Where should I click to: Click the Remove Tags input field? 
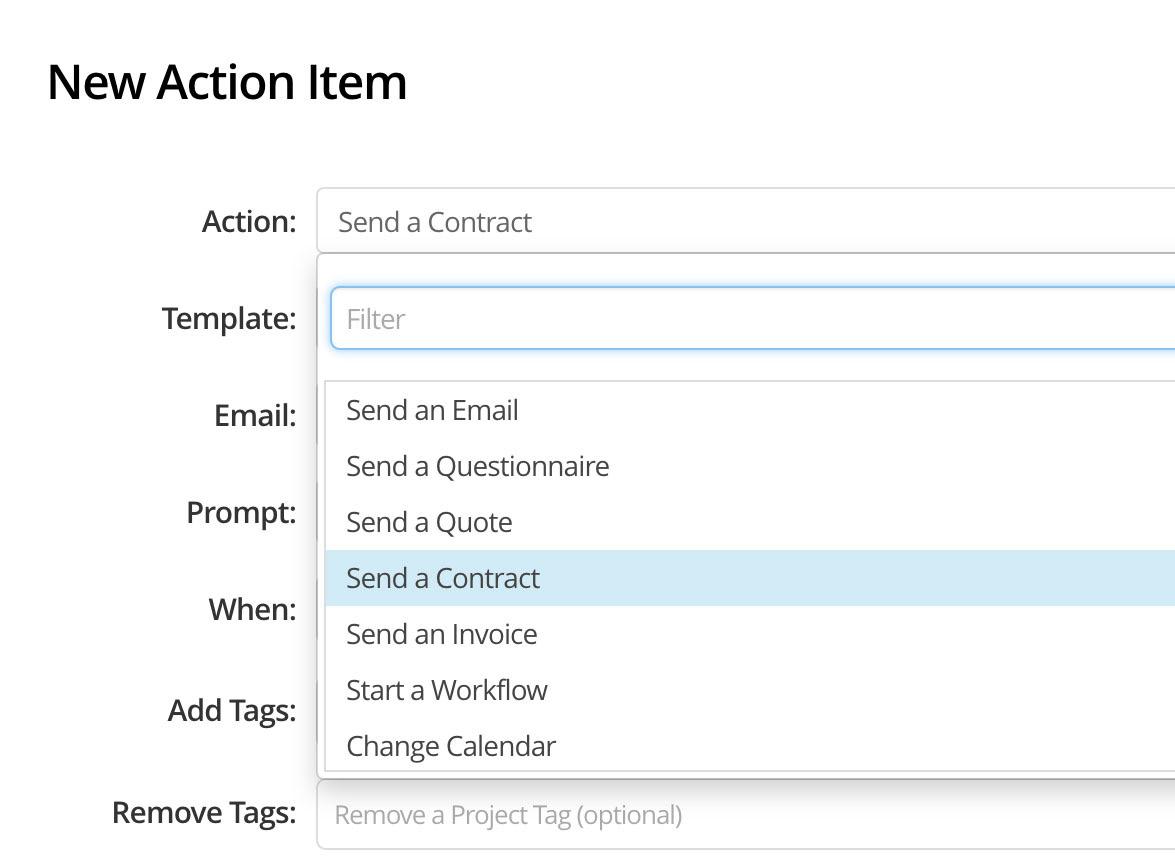(745, 815)
